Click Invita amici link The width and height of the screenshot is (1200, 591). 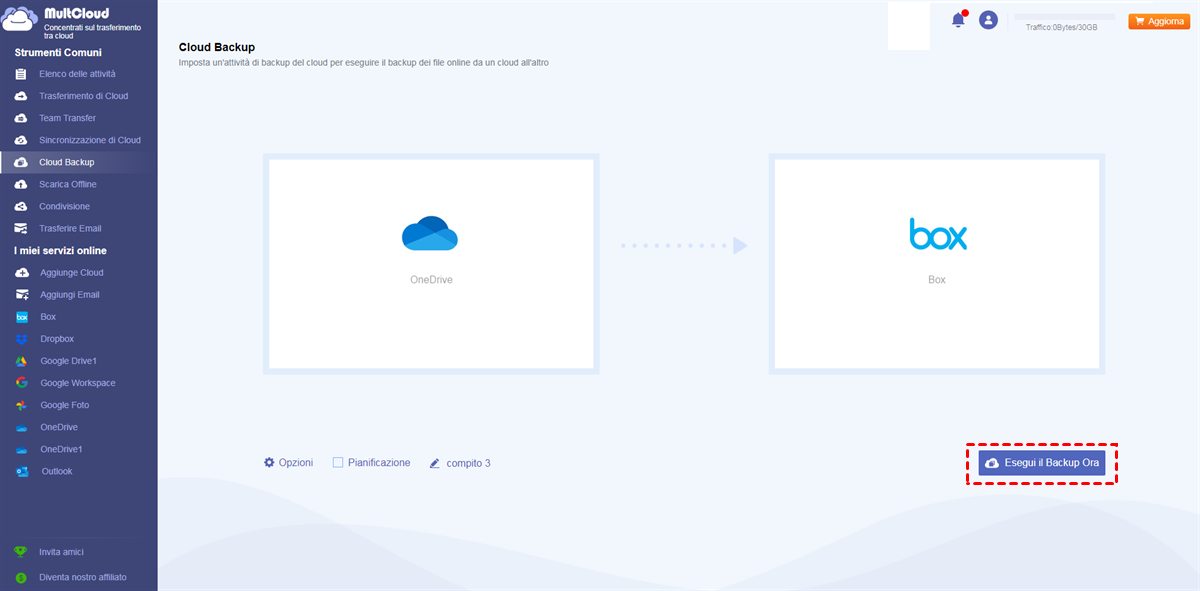point(61,551)
